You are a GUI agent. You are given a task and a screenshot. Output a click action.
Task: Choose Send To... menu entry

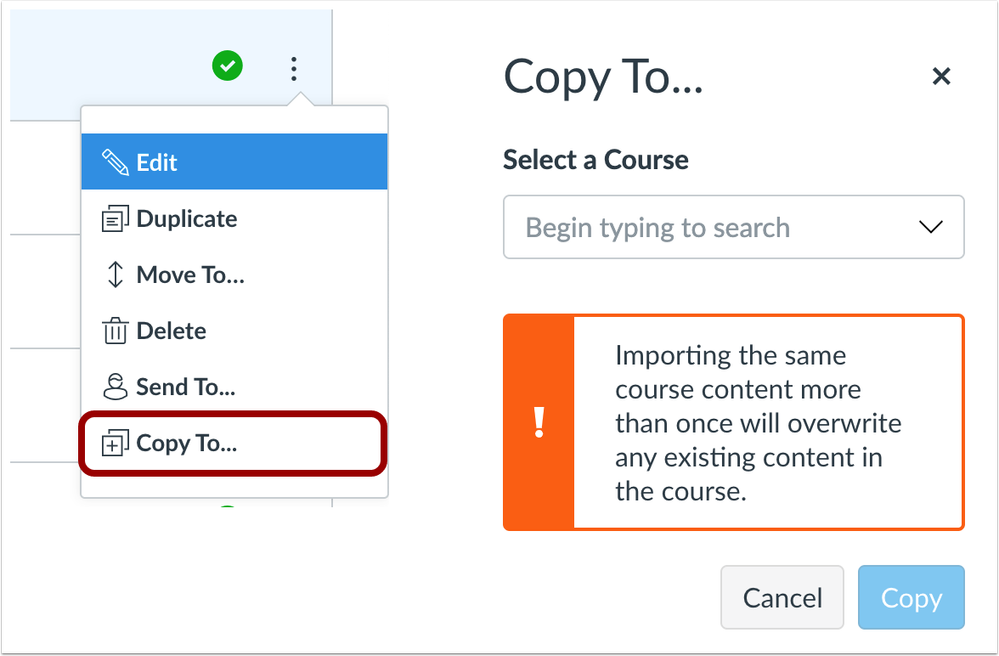(234, 387)
